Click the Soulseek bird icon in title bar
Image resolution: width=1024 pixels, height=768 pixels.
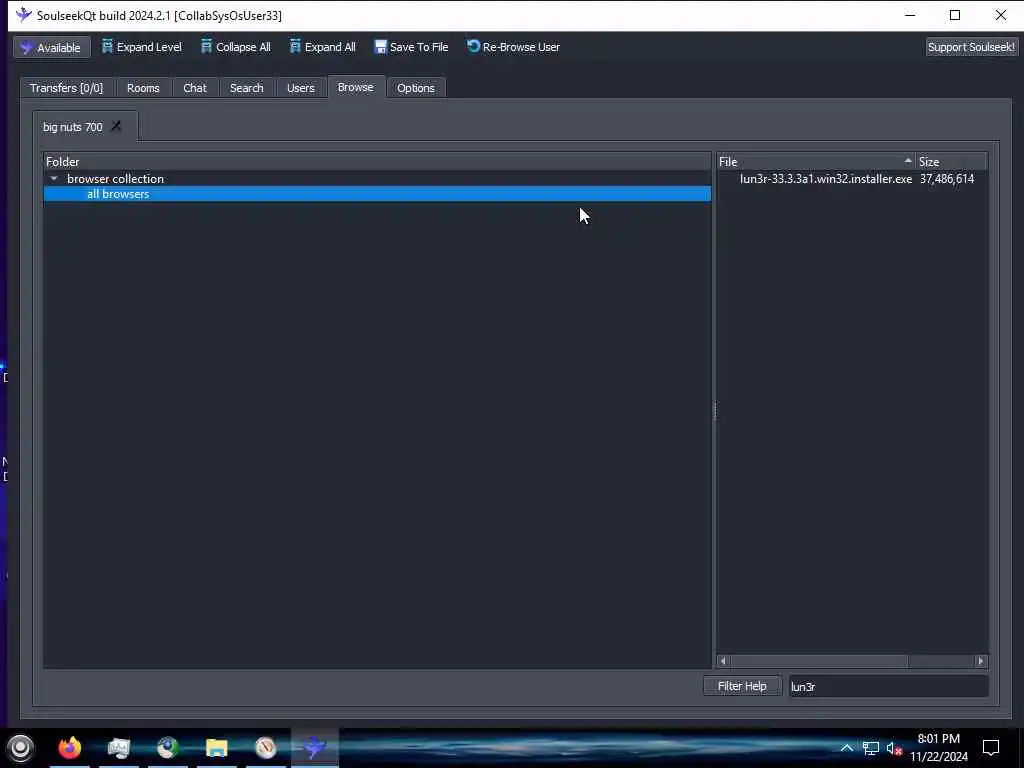[24, 15]
